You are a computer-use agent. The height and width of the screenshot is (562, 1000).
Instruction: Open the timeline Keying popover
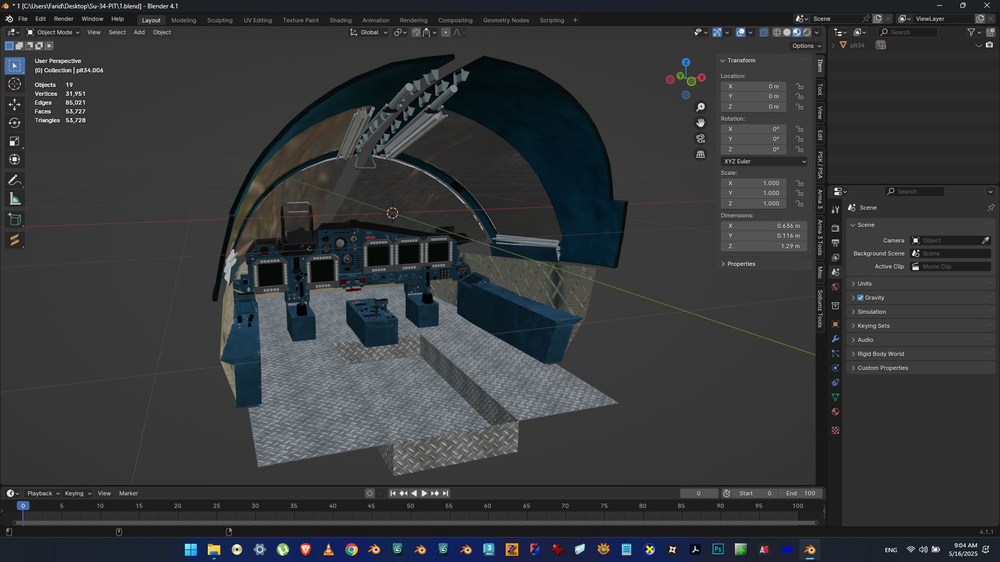[x=77, y=494]
